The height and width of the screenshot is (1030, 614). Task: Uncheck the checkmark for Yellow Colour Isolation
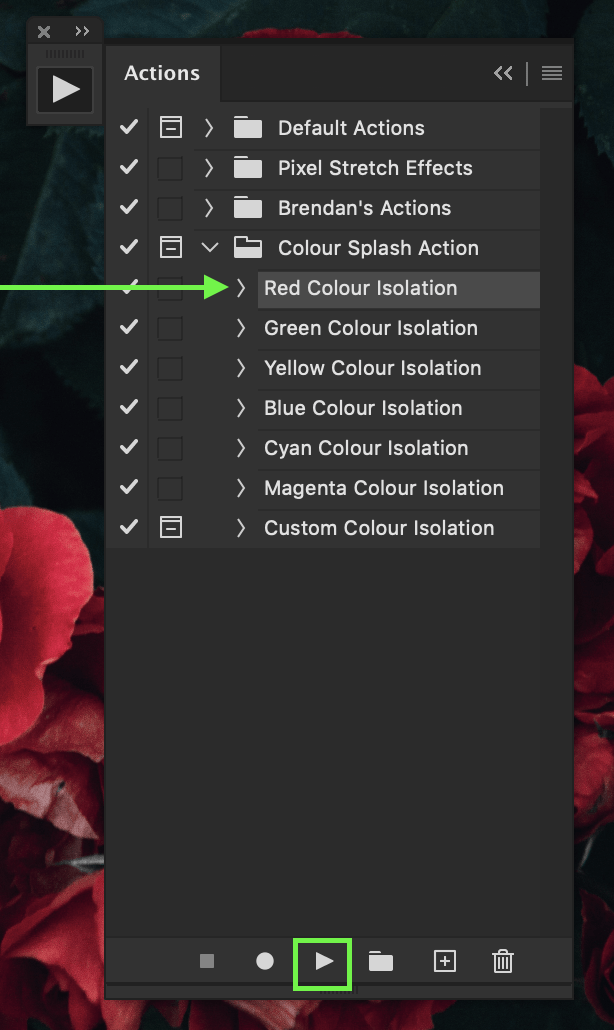click(129, 367)
